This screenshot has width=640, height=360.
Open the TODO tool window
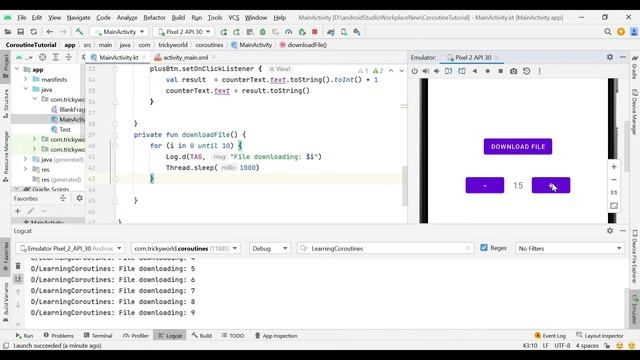tap(233, 336)
